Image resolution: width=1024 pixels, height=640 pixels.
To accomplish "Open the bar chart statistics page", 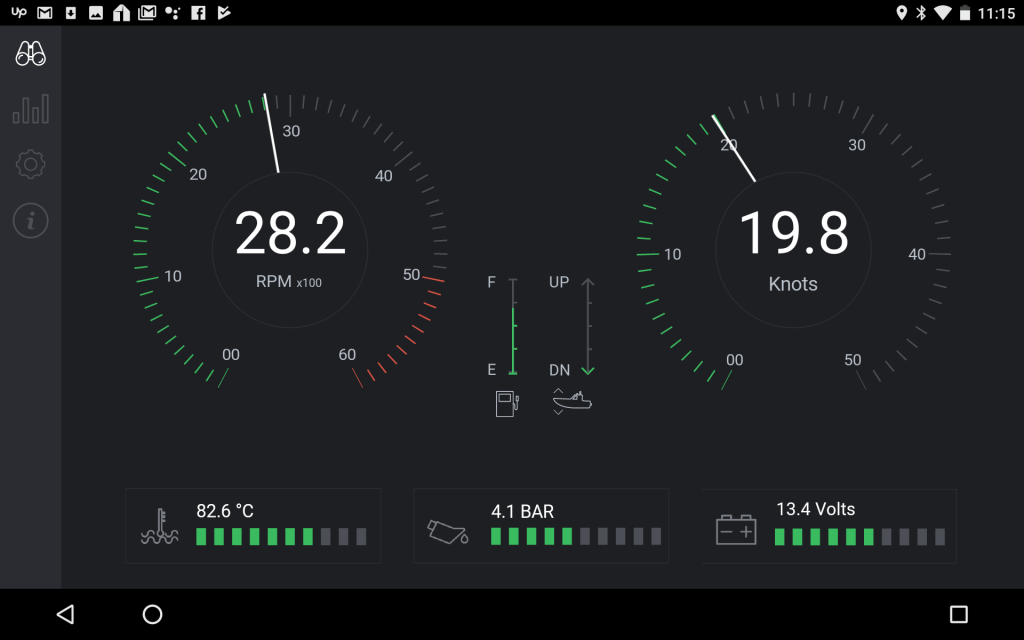I will (31, 109).
